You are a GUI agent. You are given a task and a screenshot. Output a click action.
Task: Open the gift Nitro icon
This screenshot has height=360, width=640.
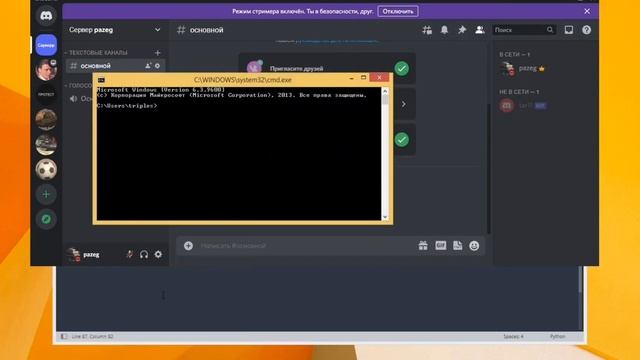pyautogui.click(x=423, y=245)
